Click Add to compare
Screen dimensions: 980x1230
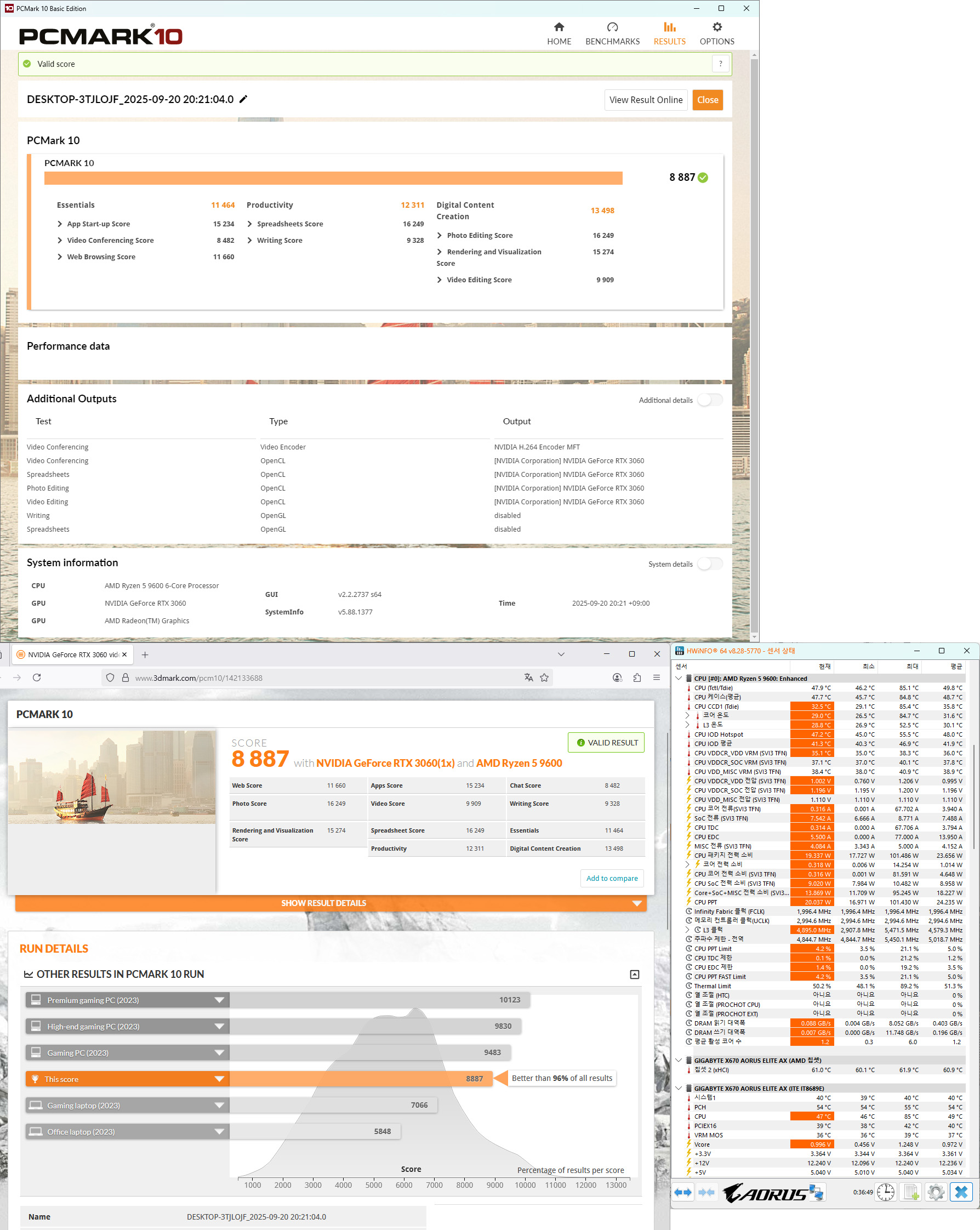612,878
